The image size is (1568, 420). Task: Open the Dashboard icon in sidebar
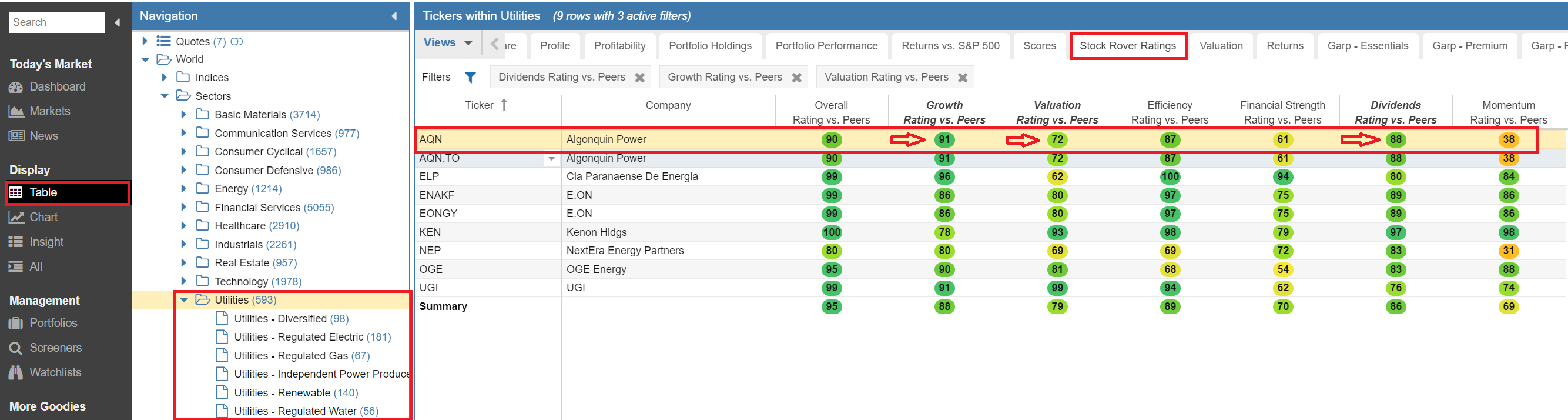click(16, 87)
